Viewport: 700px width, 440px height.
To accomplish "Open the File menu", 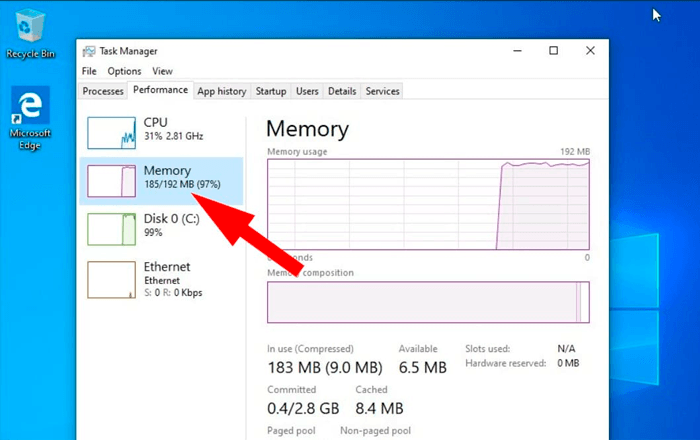I will coord(89,71).
